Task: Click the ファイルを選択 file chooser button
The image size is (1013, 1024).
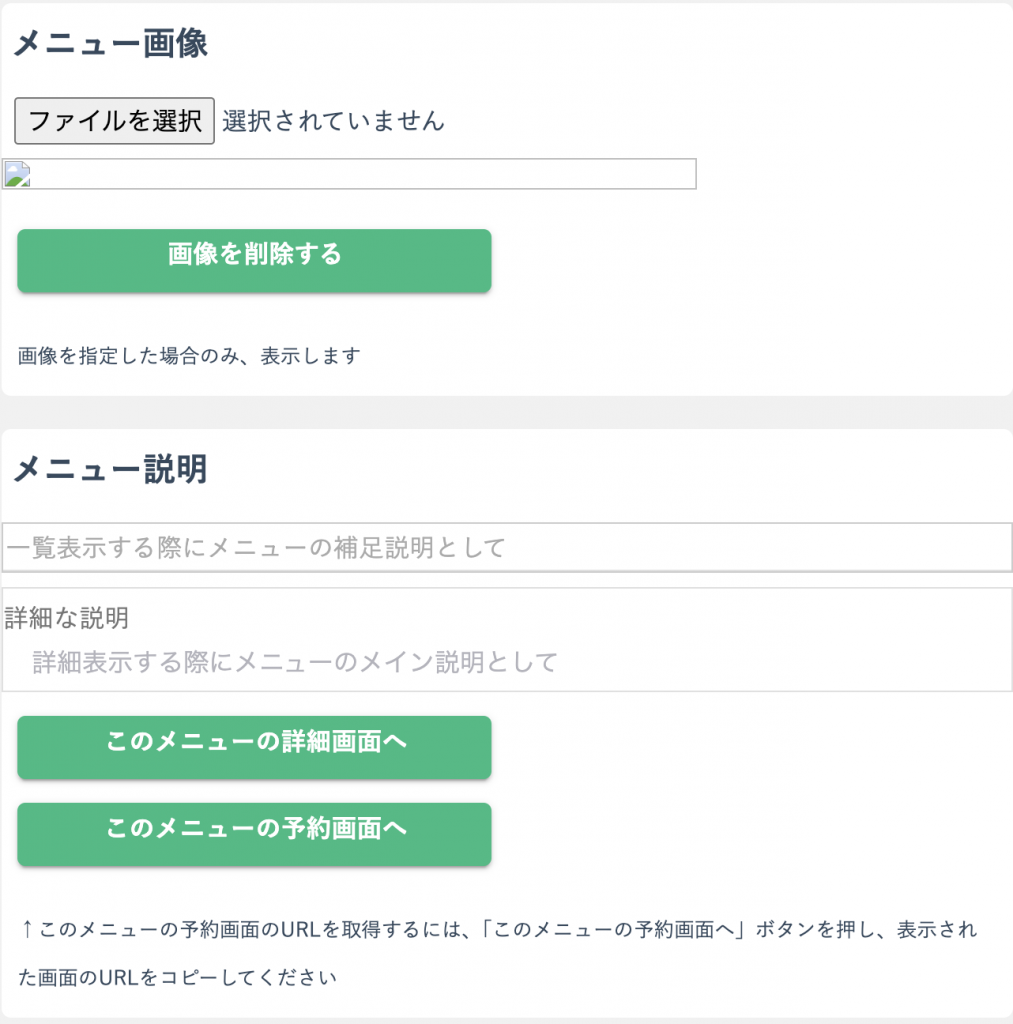Action: 114,121
